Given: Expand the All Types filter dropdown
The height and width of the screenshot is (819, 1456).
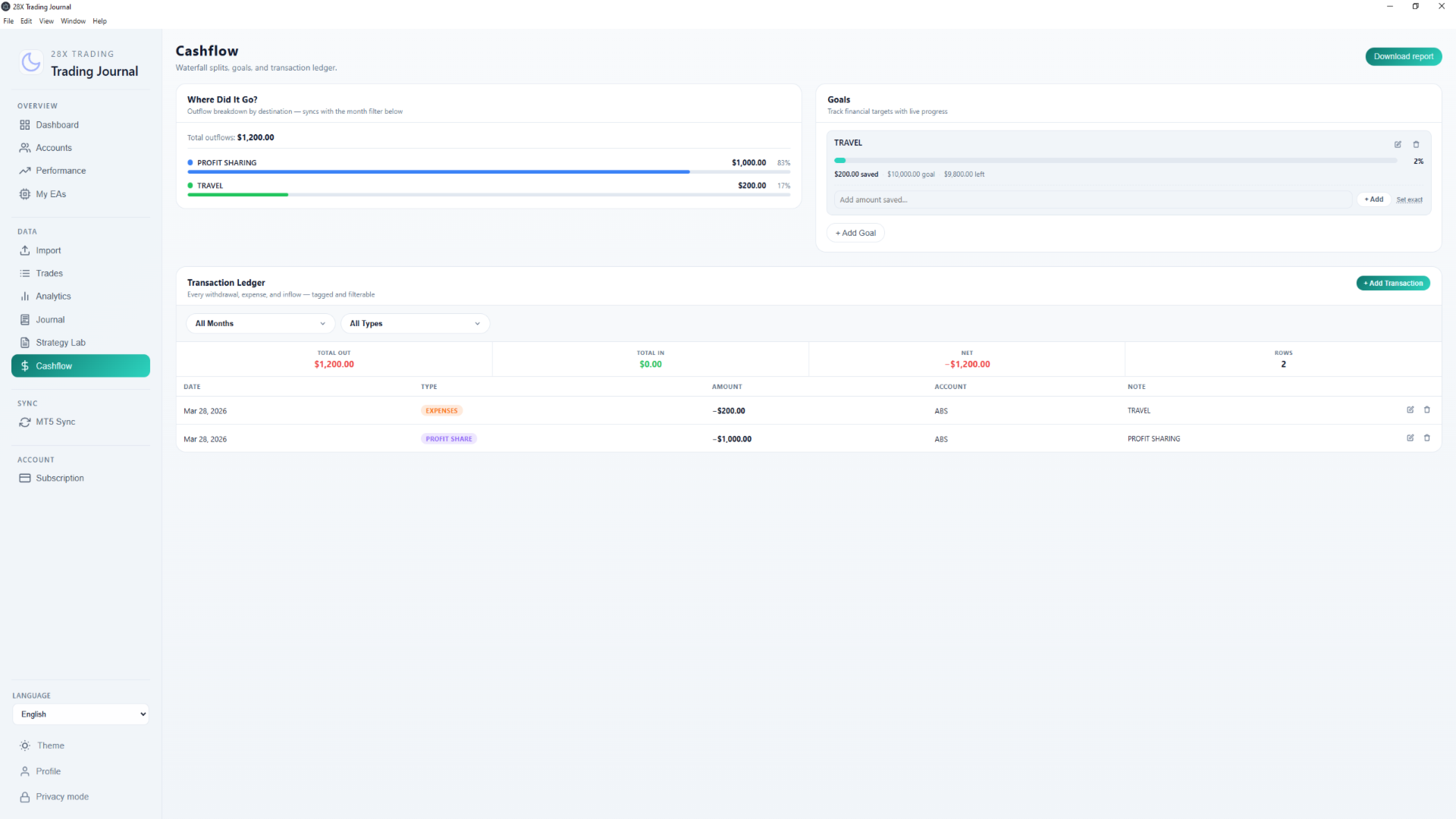Looking at the screenshot, I should [x=415, y=324].
